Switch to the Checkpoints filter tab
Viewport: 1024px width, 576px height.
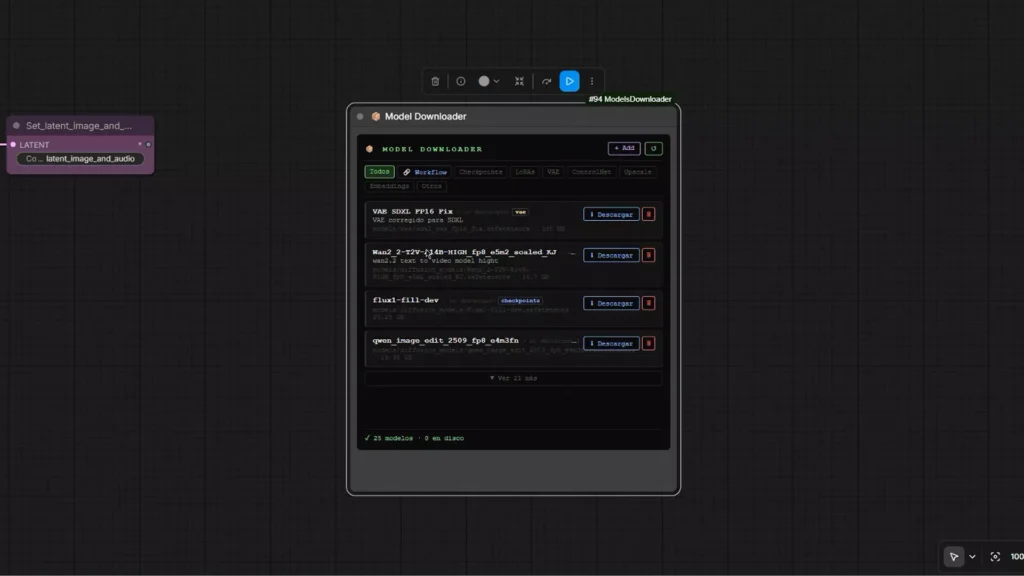481,172
